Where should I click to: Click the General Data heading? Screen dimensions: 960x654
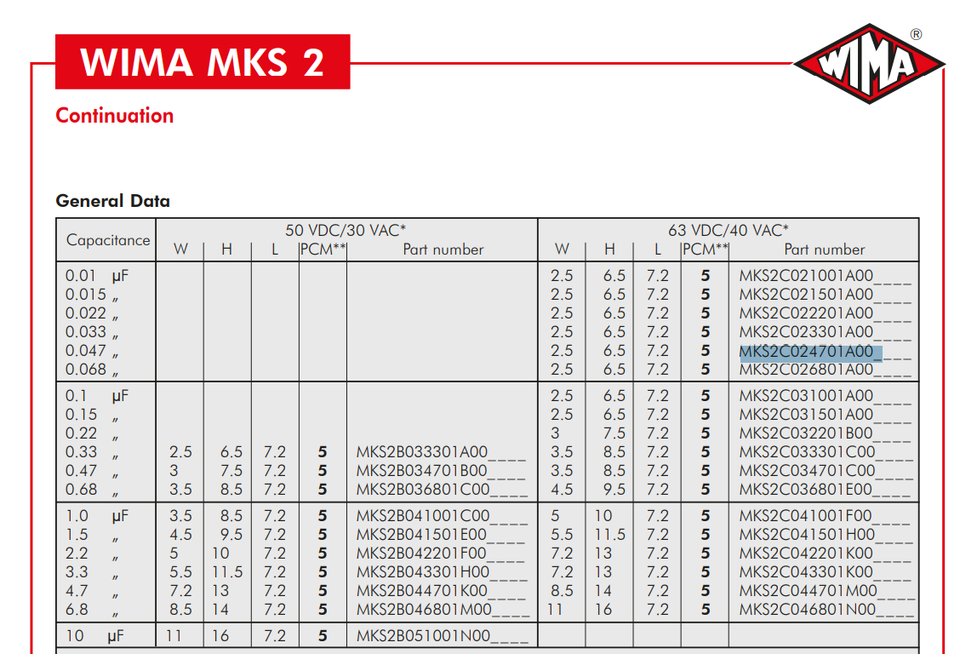click(112, 201)
